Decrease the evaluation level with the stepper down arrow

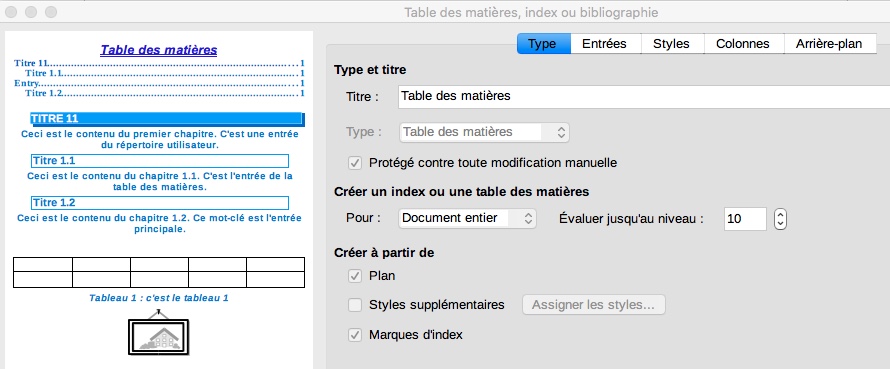click(x=780, y=224)
